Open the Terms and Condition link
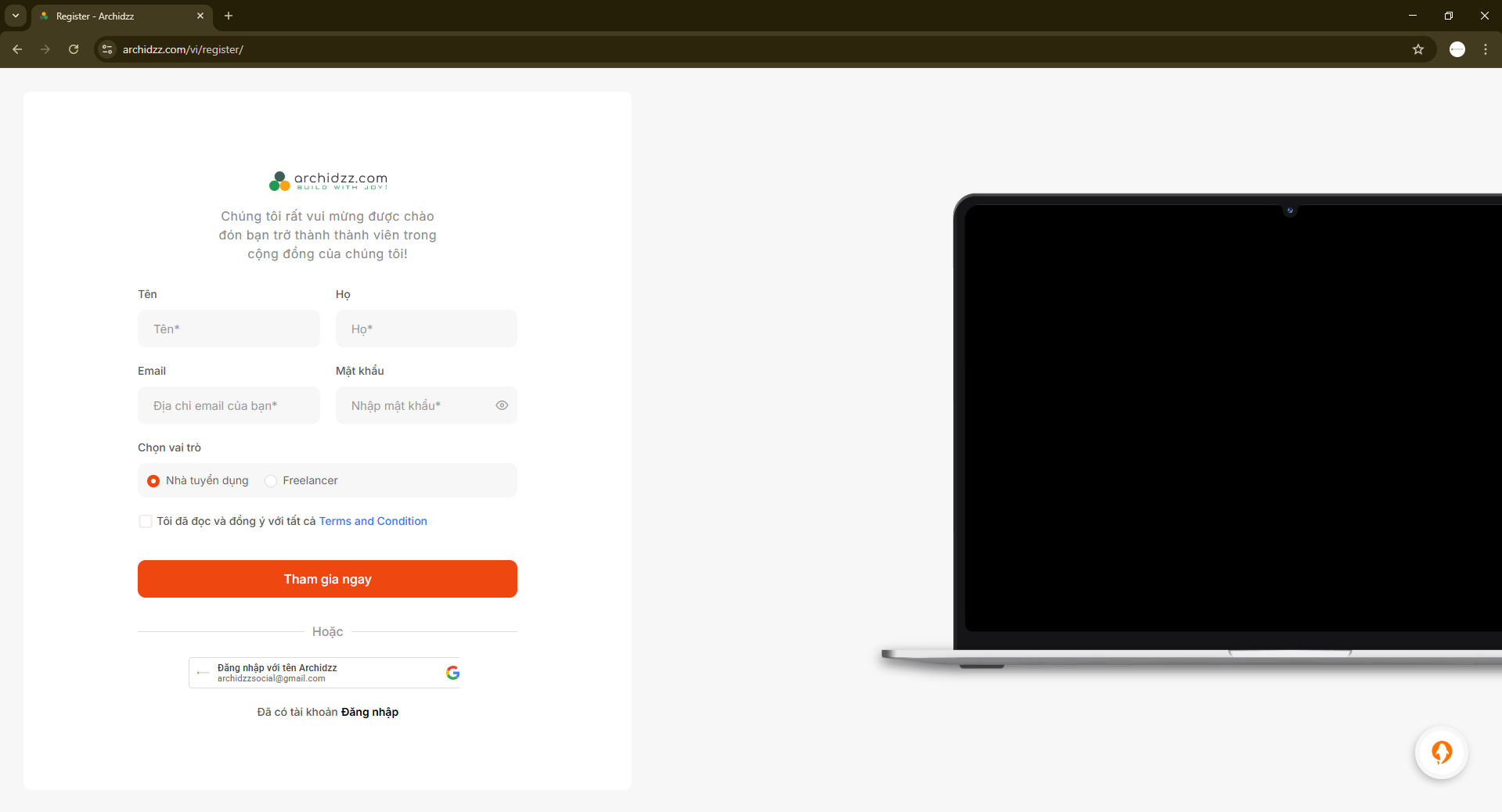The image size is (1502, 812). pos(373,521)
